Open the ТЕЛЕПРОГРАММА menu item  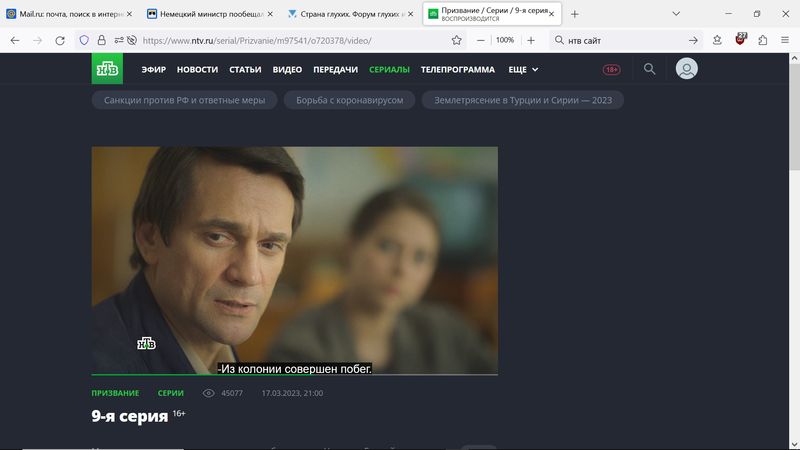(458, 69)
